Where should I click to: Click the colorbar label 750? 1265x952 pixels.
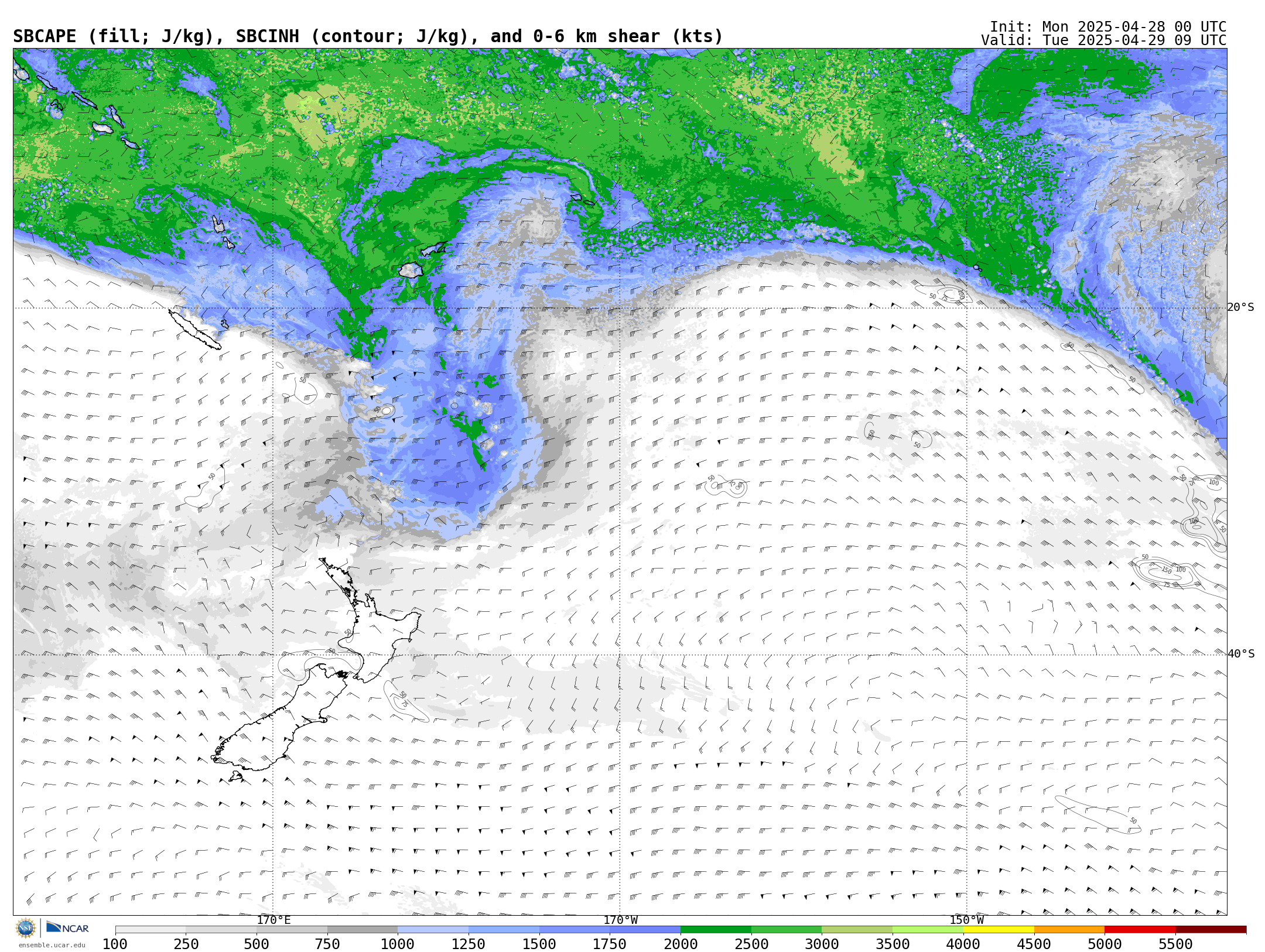tap(327, 944)
